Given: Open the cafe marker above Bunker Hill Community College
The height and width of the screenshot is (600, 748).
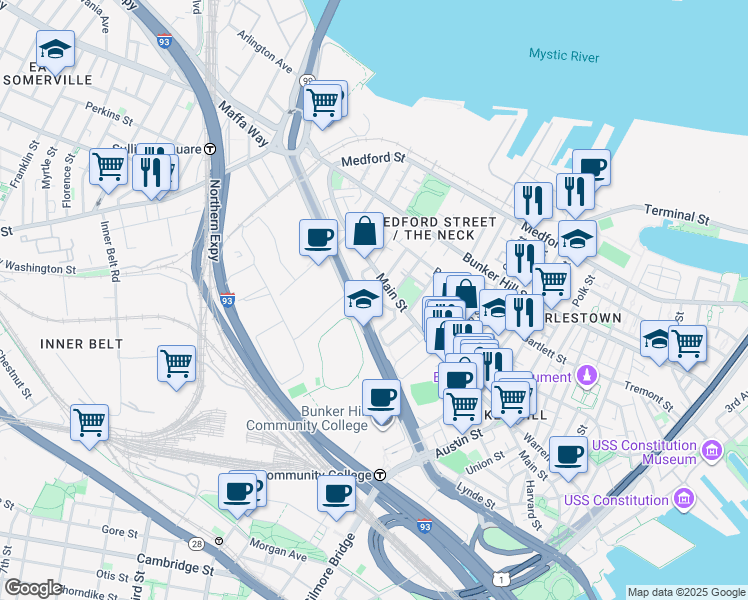Looking at the screenshot, I should [381, 397].
